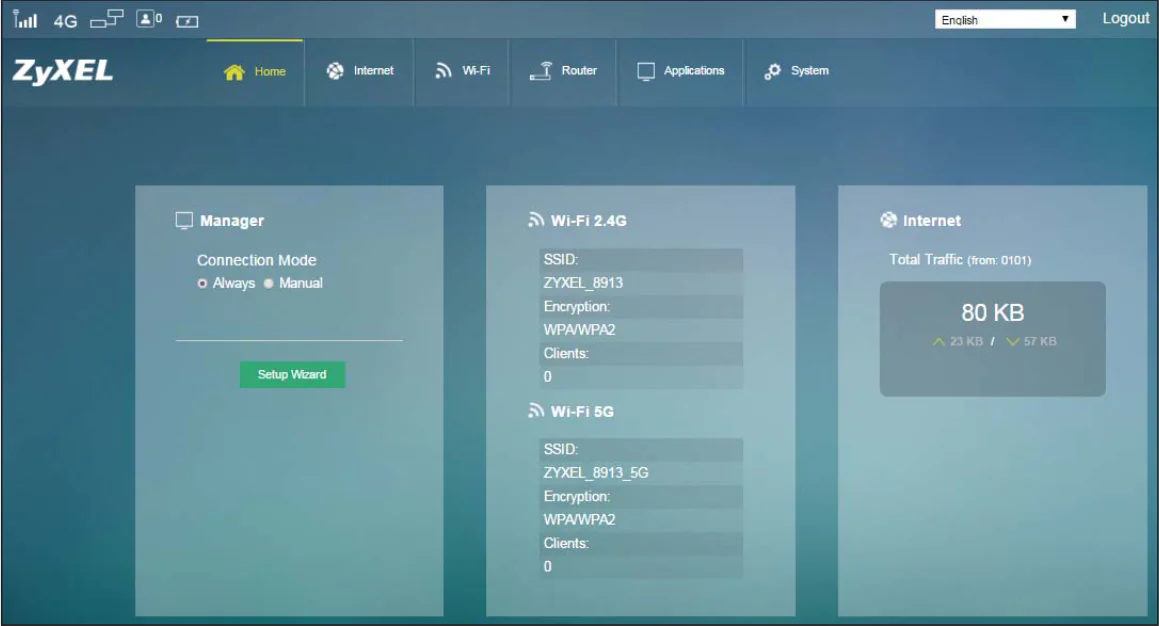Click the Manager panel monitor icon

(x=184, y=220)
